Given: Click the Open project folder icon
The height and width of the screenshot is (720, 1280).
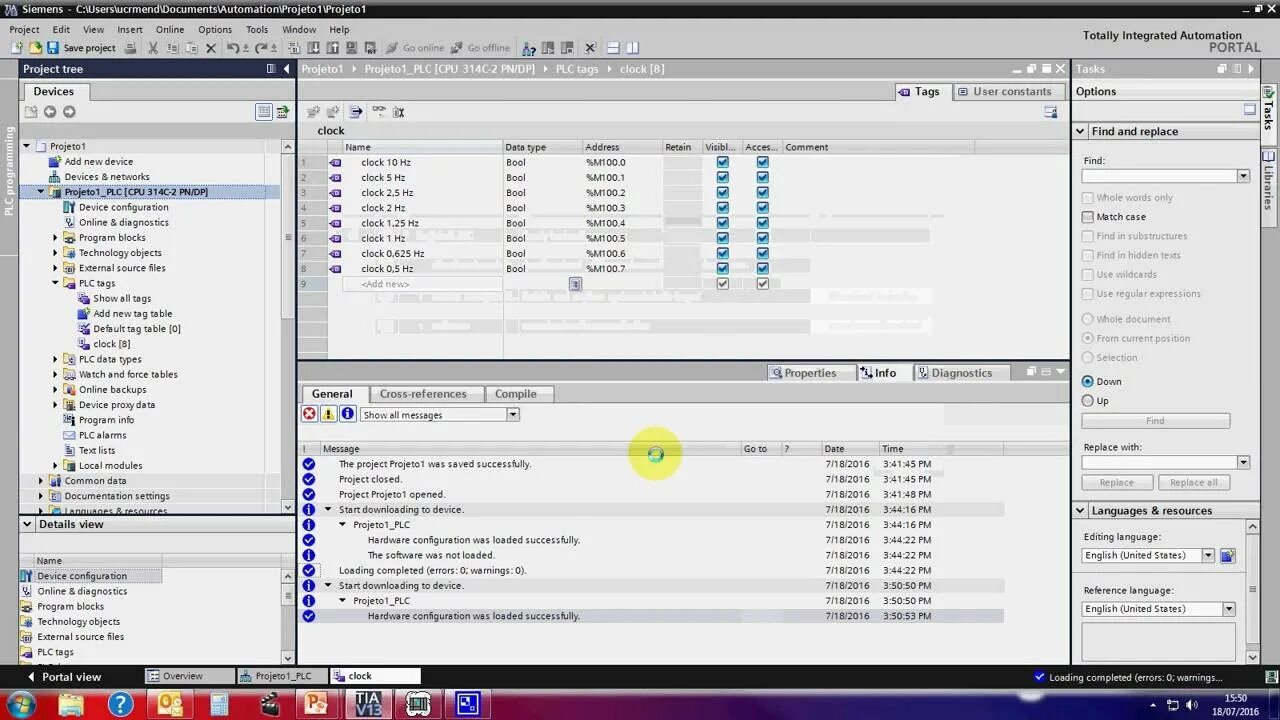Looking at the screenshot, I should pos(35,48).
